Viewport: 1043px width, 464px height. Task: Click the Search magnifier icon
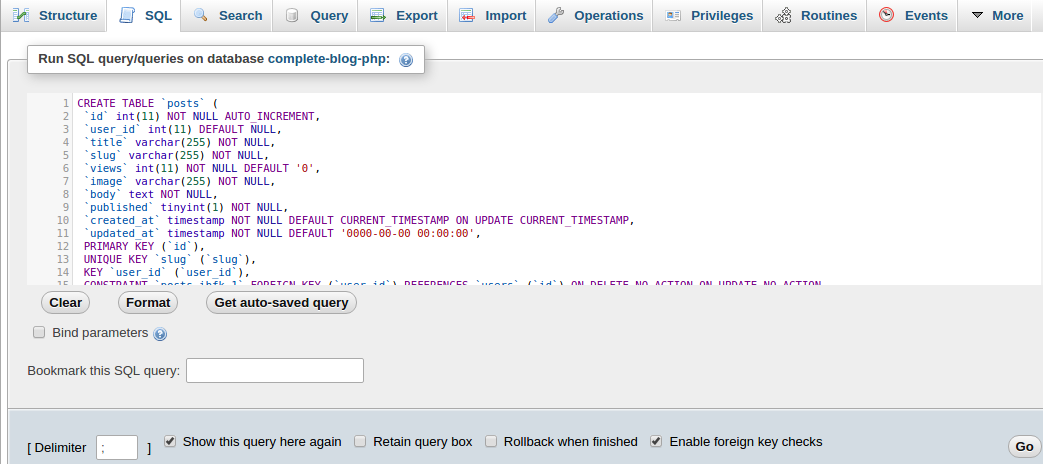[201, 15]
